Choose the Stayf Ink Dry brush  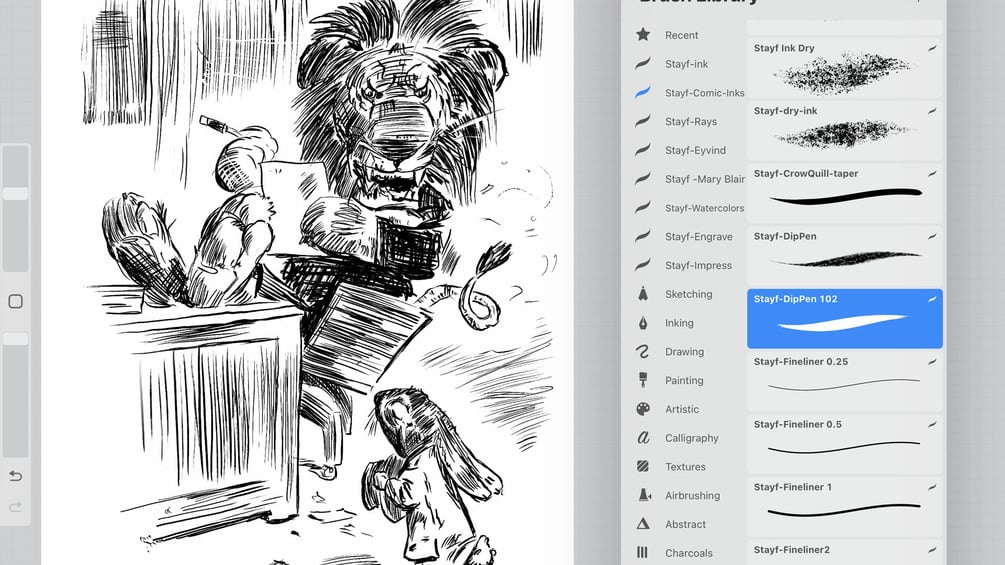(845, 67)
